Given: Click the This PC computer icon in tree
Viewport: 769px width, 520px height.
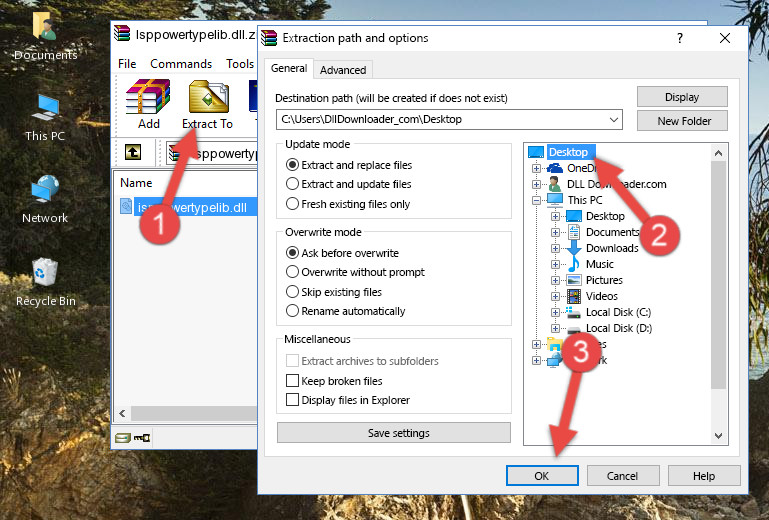Looking at the screenshot, I should point(555,200).
